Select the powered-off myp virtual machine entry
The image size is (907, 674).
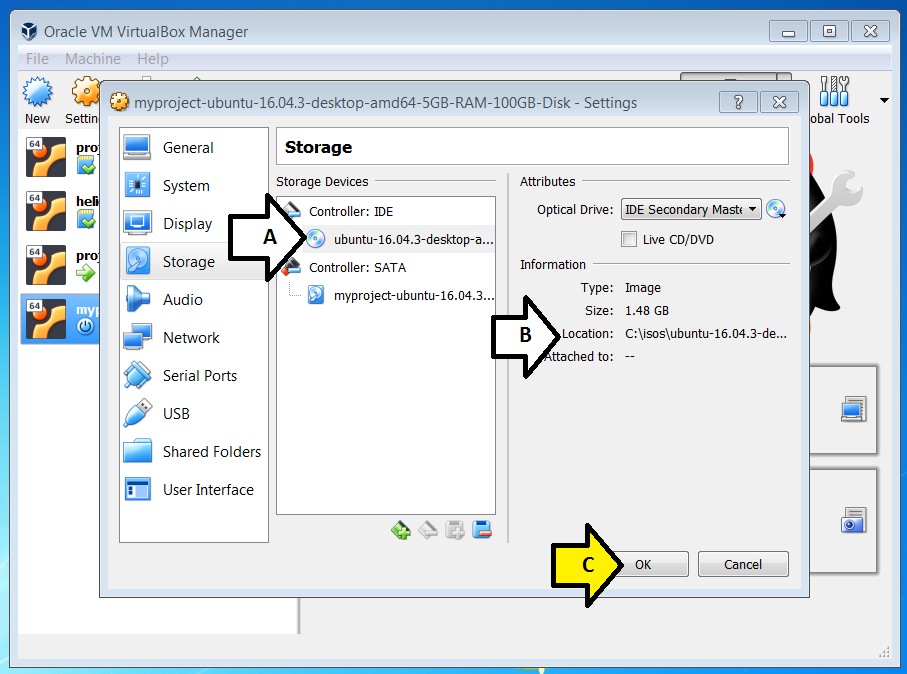pos(61,318)
